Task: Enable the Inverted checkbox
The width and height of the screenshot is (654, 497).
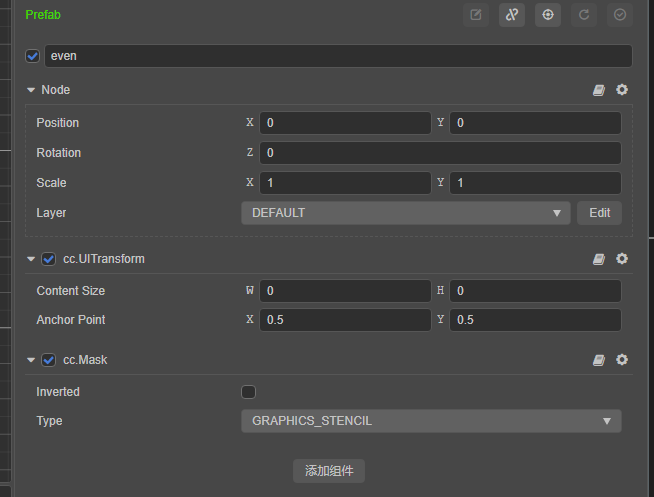Action: 248,392
